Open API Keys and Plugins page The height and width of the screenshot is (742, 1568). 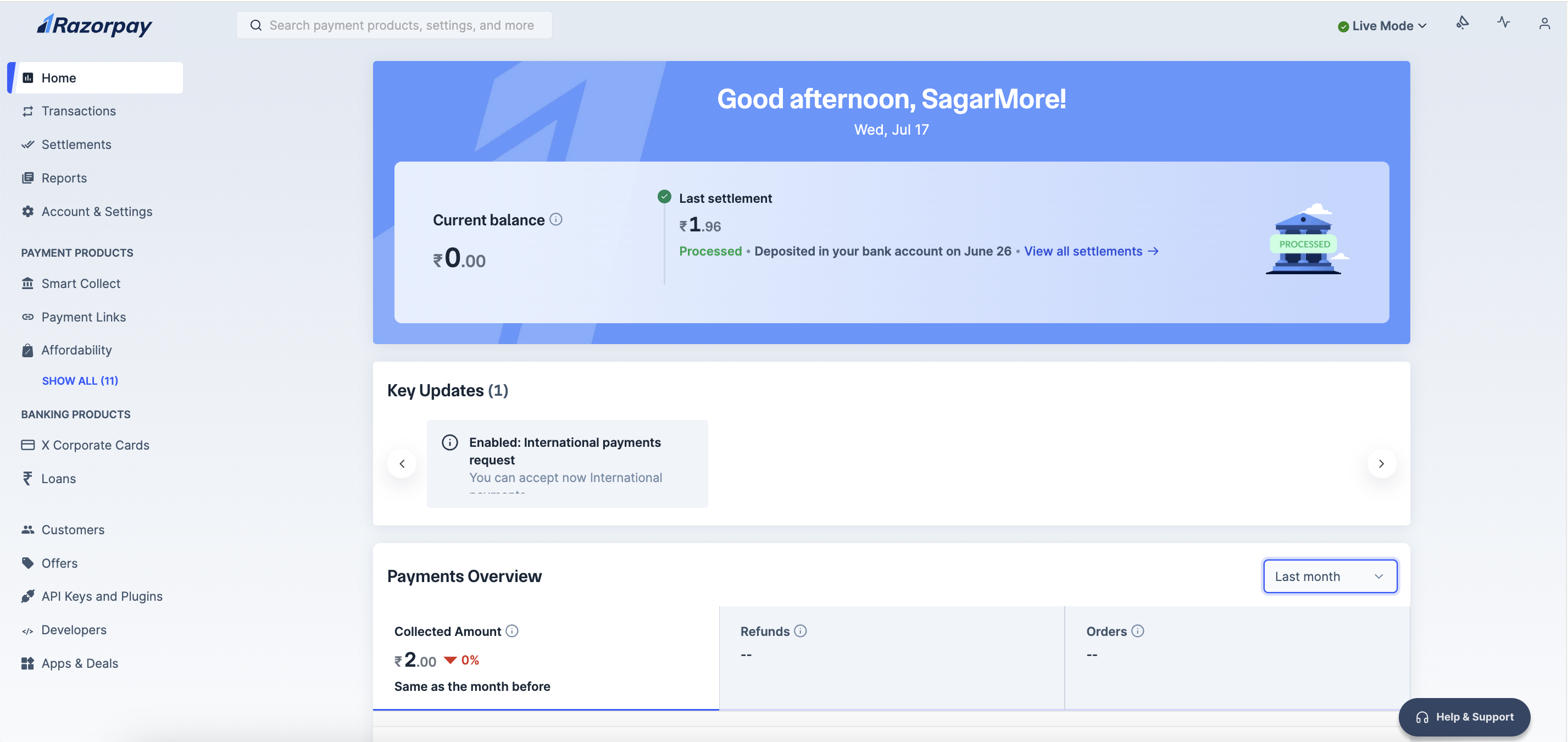coord(102,596)
